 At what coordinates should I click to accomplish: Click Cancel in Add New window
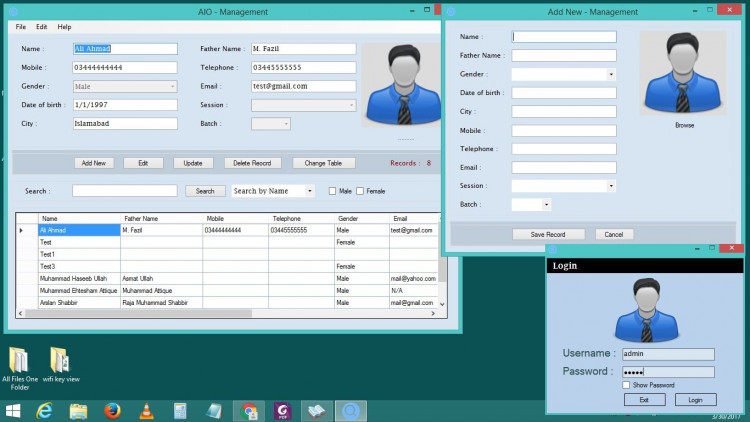614,234
